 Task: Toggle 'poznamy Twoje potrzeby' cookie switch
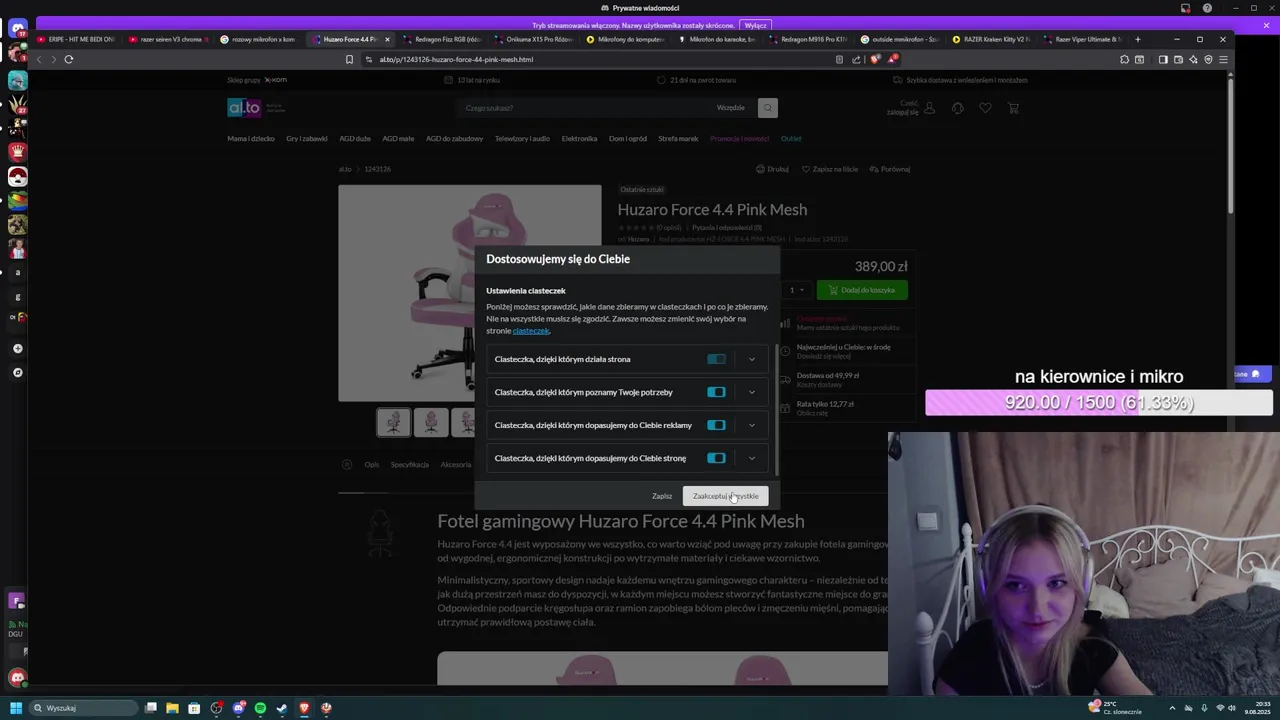click(716, 392)
